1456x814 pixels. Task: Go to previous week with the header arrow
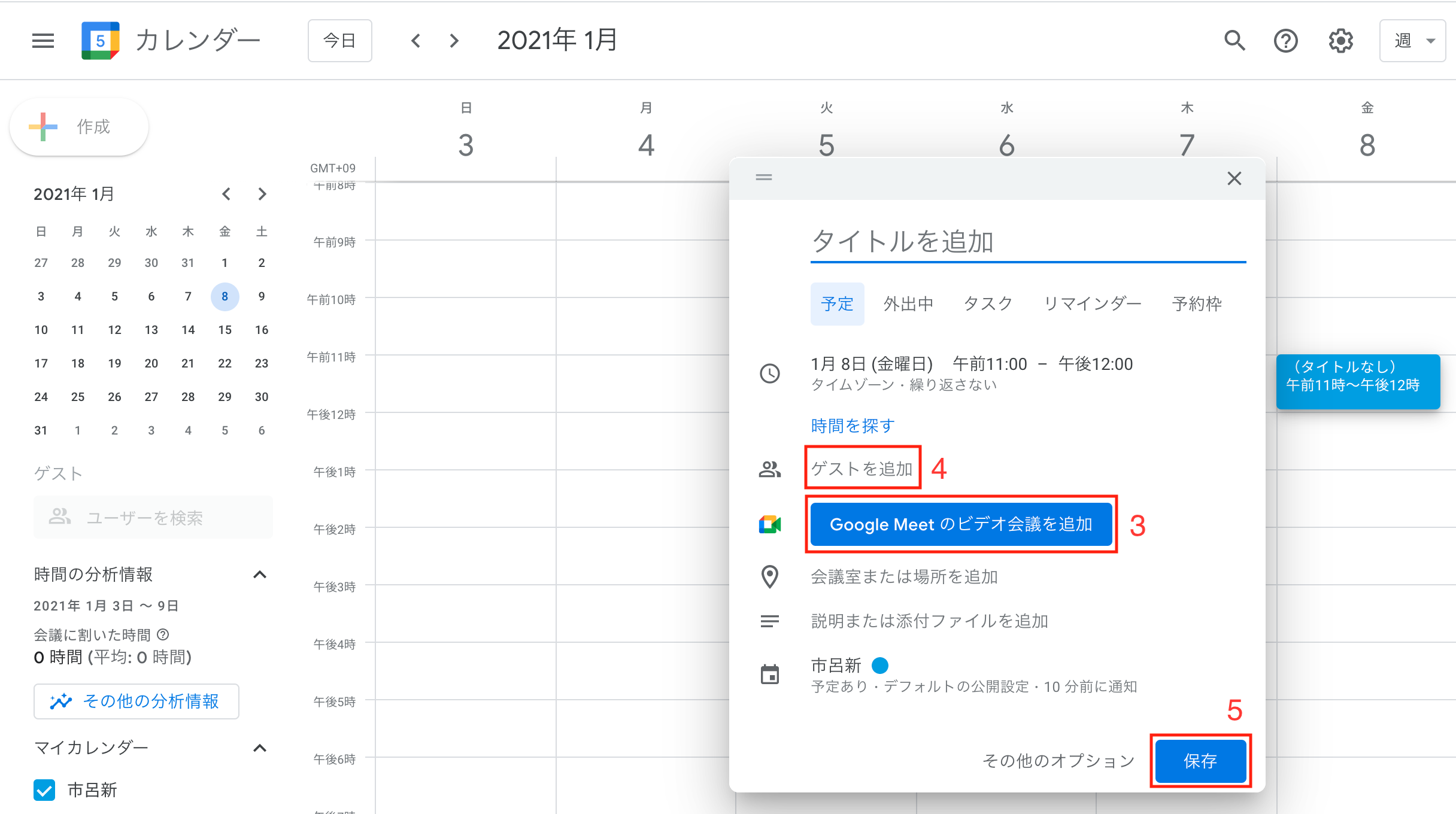tap(415, 41)
